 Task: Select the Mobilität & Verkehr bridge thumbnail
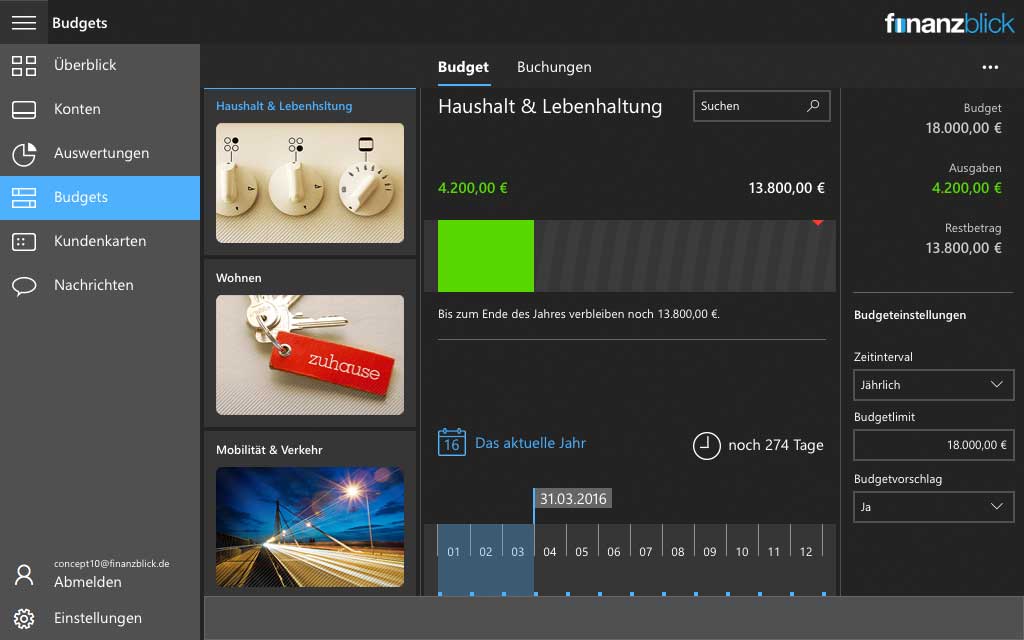[x=310, y=526]
